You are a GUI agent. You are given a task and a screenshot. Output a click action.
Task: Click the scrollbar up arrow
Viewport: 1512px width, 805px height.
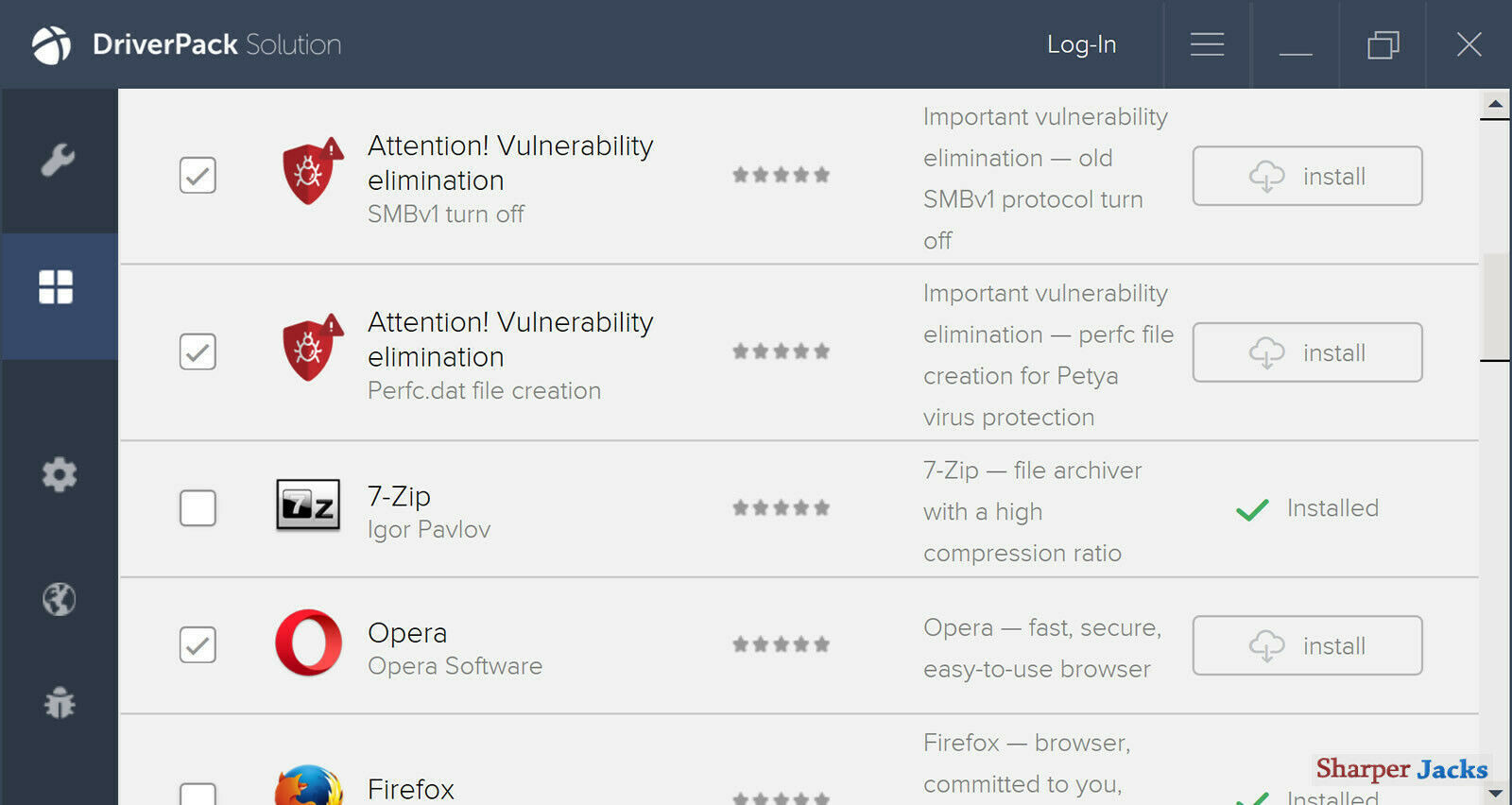point(1495,104)
